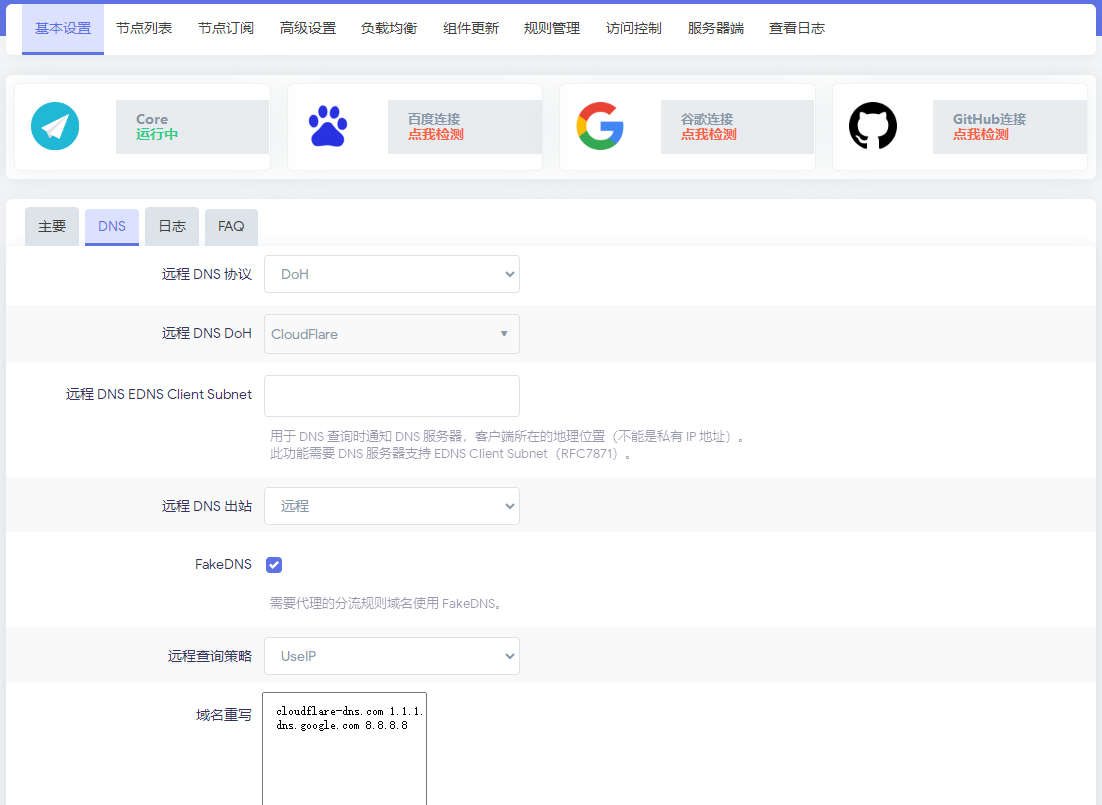This screenshot has width=1102, height=805.
Task: Switch to the 日志 sub-tab
Action: pos(172,226)
